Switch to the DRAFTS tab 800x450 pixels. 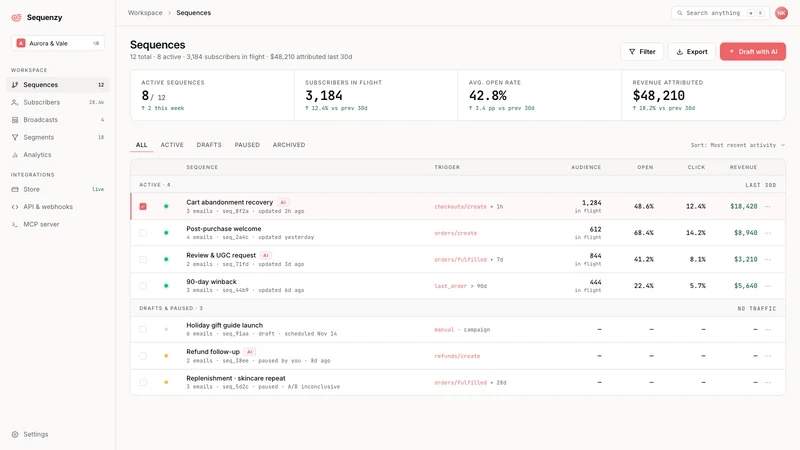pyautogui.click(x=209, y=145)
